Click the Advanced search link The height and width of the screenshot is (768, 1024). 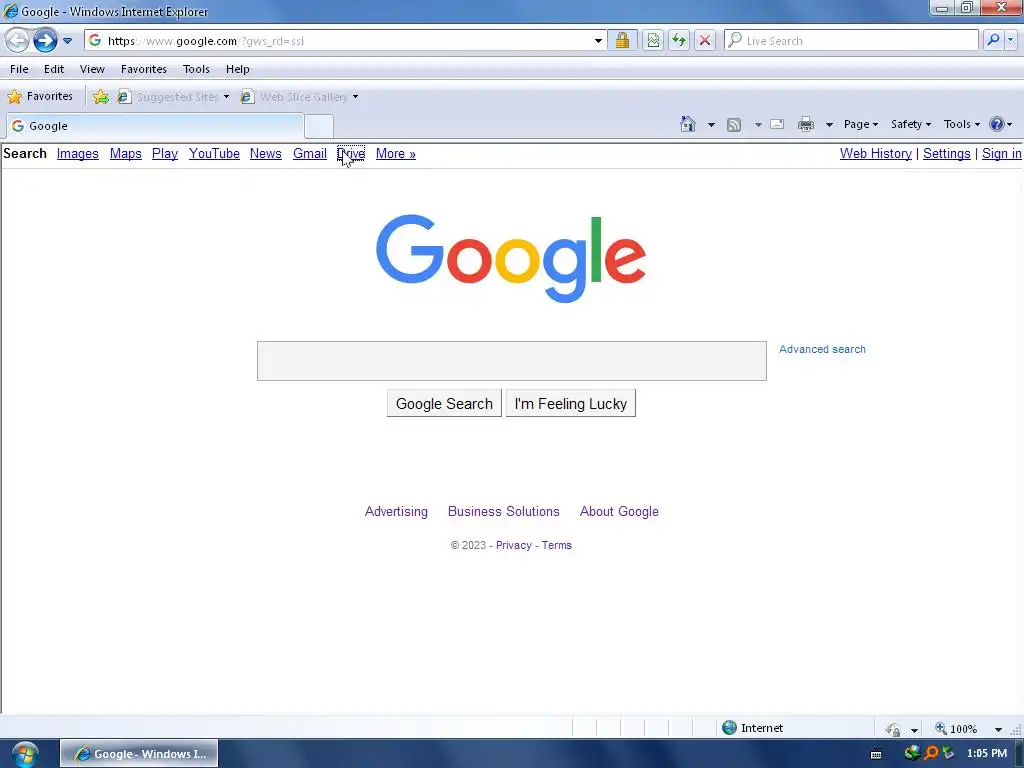click(x=822, y=349)
